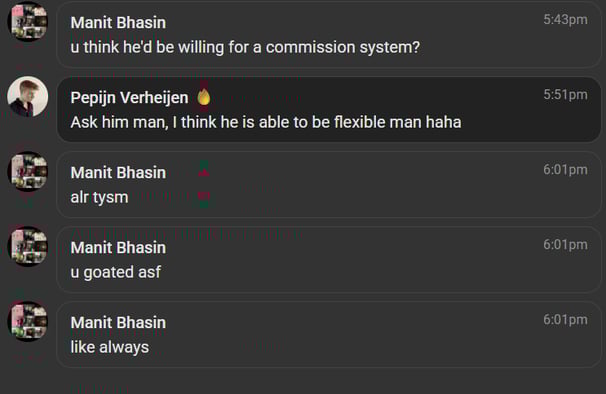606x394 pixels.
Task: Select the 'u goated asf' message text
Action: [116, 273]
